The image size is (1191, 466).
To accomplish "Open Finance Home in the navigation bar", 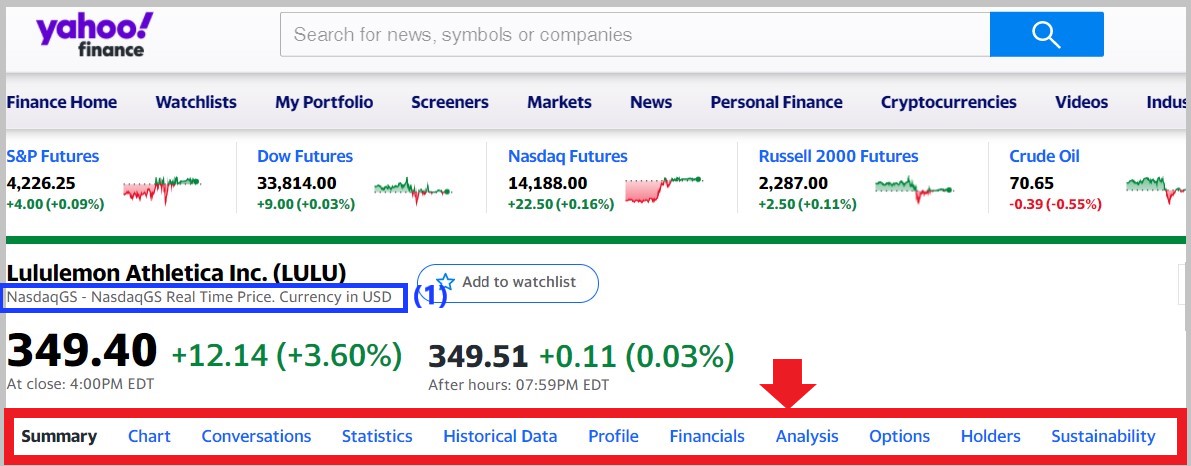I will tap(62, 102).
